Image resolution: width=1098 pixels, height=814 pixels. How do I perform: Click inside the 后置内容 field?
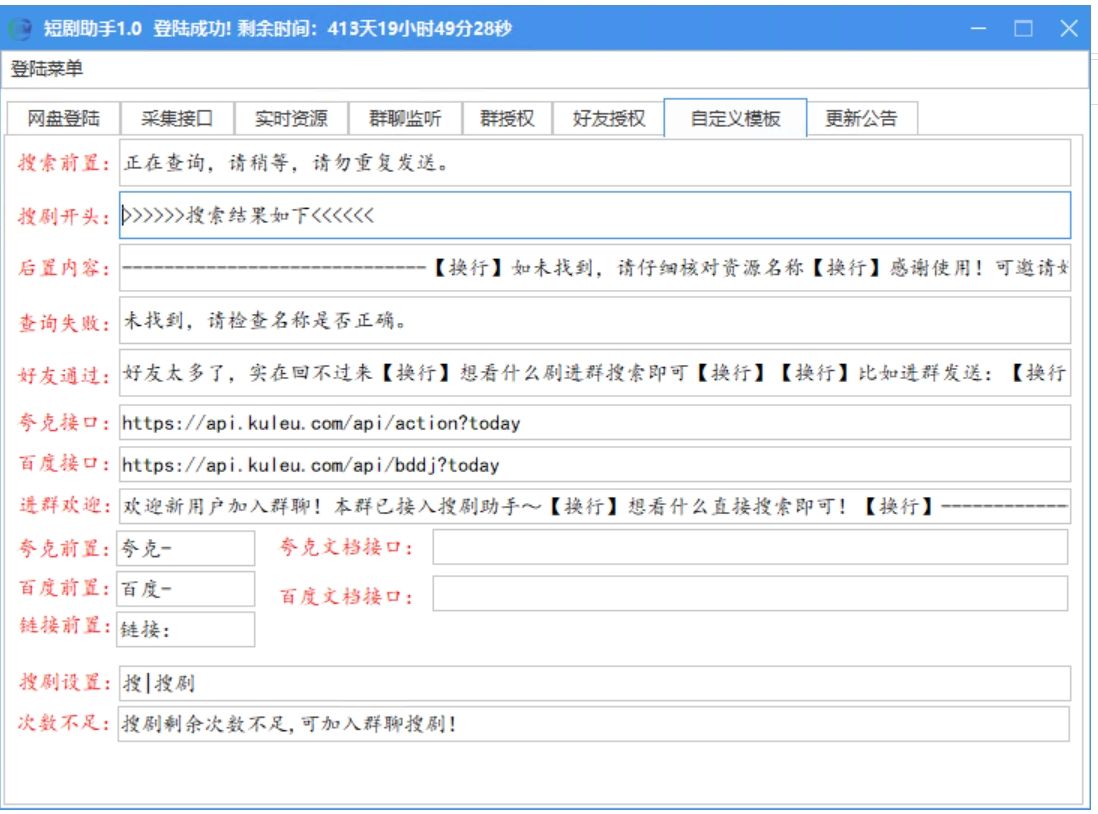(594, 268)
